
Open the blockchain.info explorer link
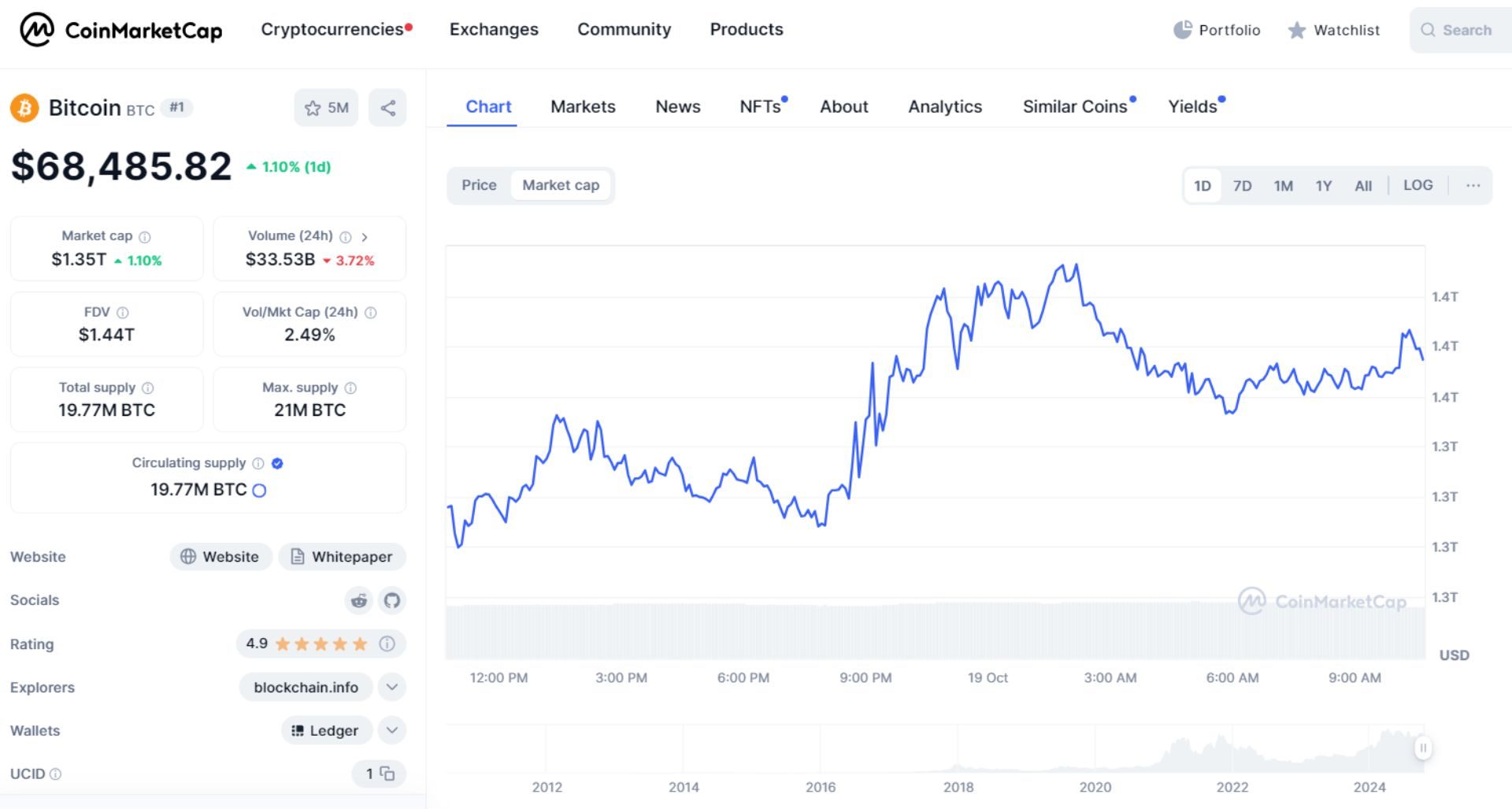pos(306,687)
